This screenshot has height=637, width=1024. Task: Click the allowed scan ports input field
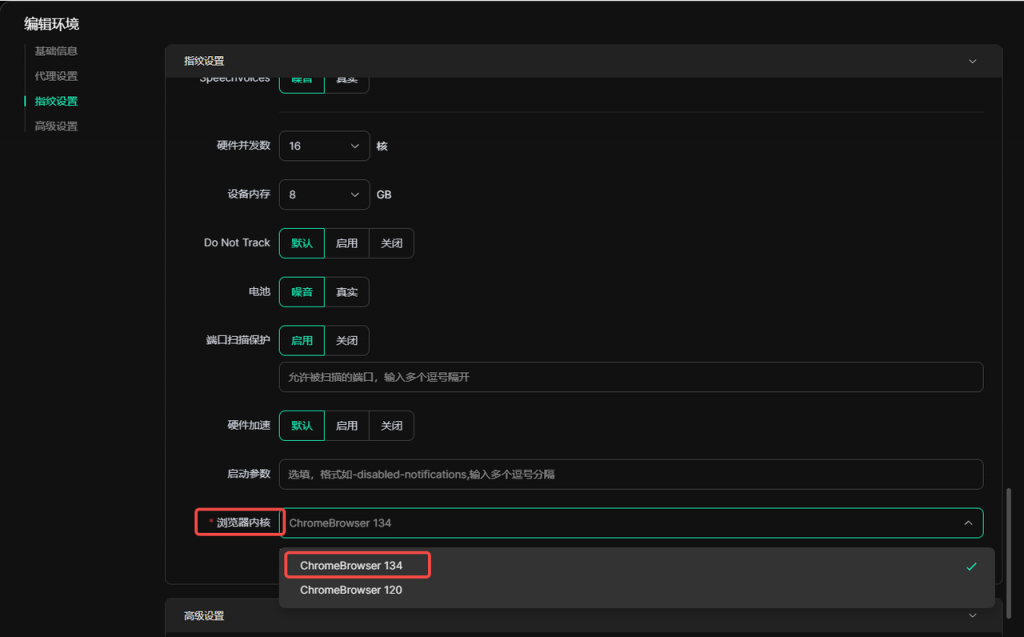630,377
